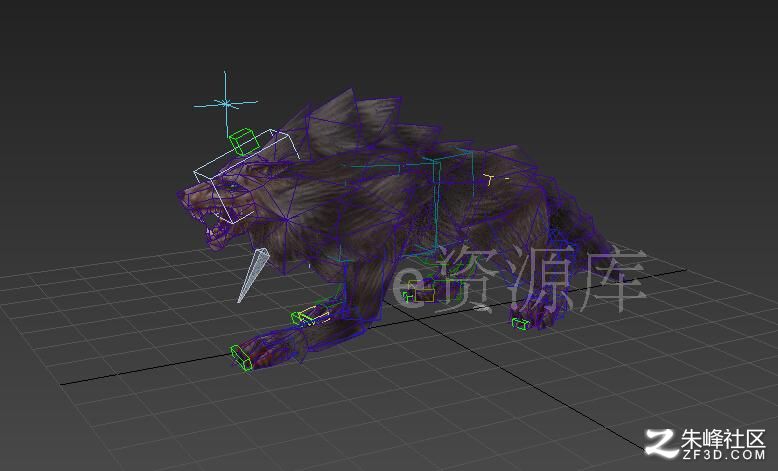Select the white wireframe head bone box
Screen dimensions: 778x471
(x=247, y=176)
